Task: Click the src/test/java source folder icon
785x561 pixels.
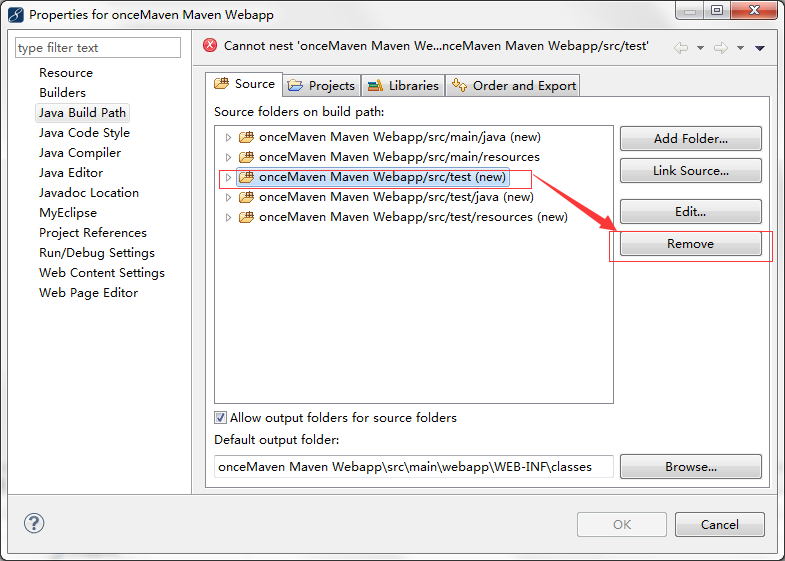Action: pos(246,197)
